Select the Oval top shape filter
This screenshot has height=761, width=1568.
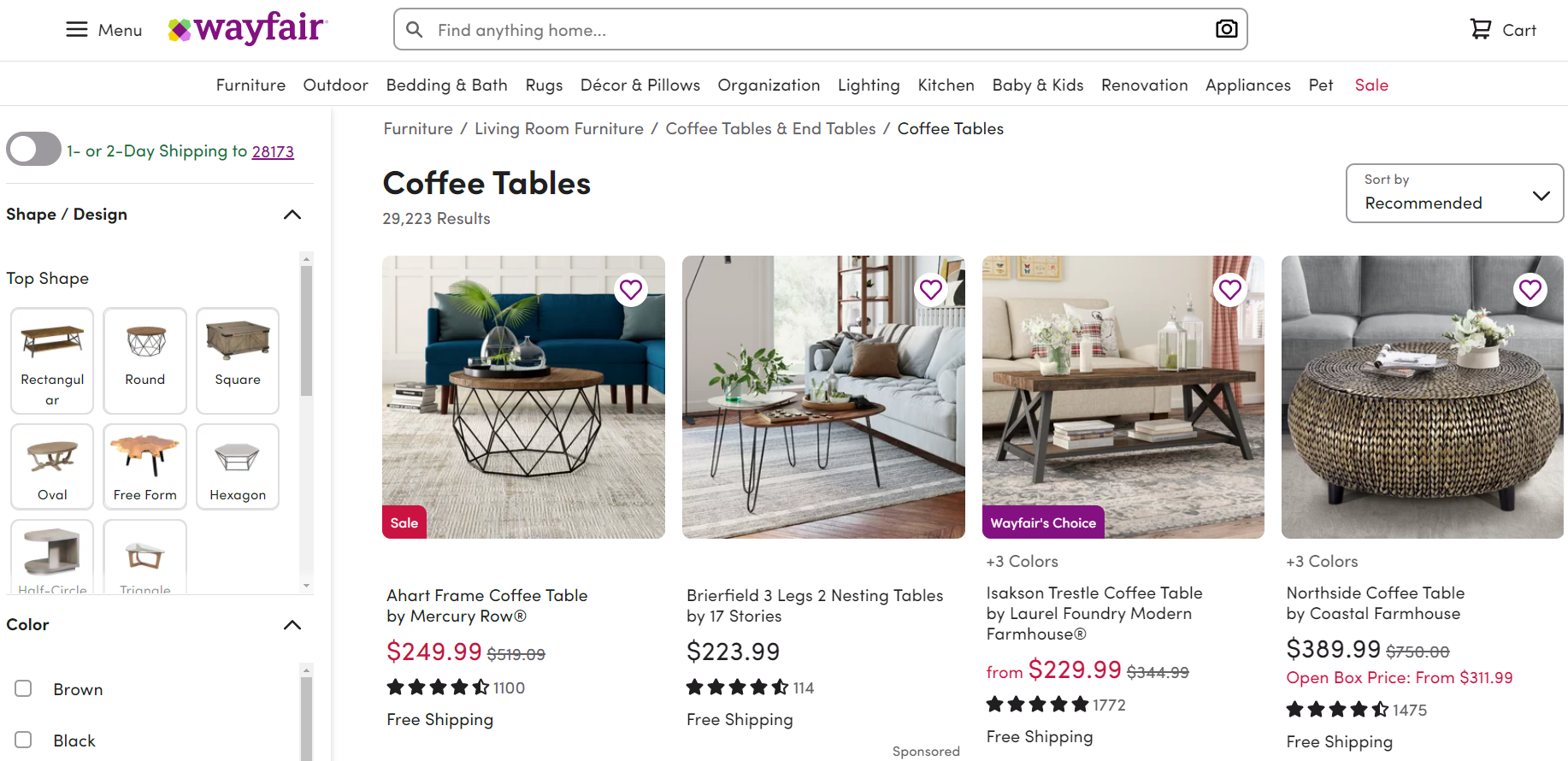click(x=52, y=467)
